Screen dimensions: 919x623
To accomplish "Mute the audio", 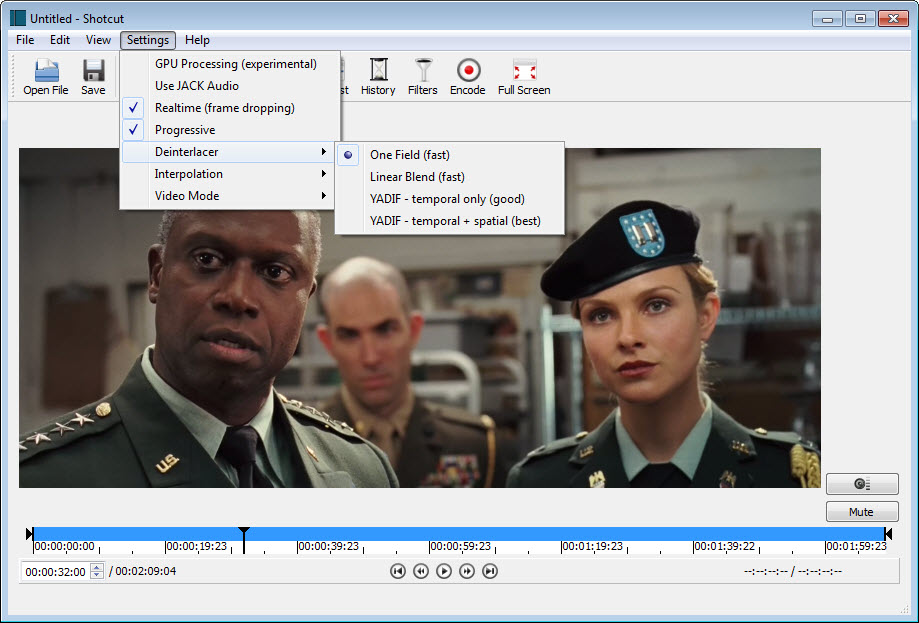I will click(x=862, y=512).
